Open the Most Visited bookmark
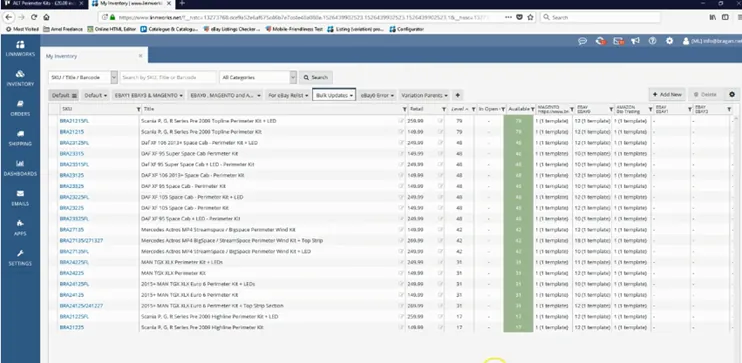This screenshot has width=742, height=363. point(22,29)
